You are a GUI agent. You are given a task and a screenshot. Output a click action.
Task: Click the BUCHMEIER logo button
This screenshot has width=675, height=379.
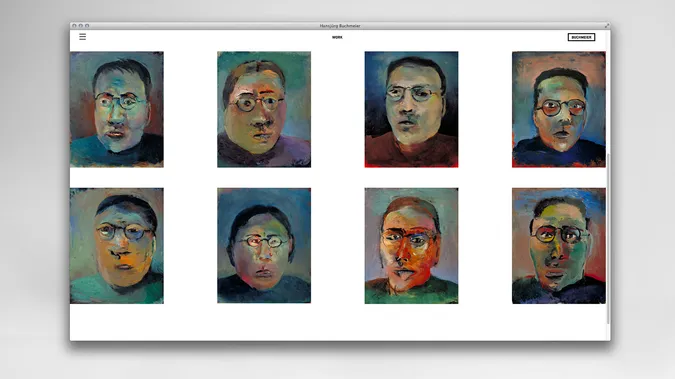pyautogui.click(x=581, y=37)
